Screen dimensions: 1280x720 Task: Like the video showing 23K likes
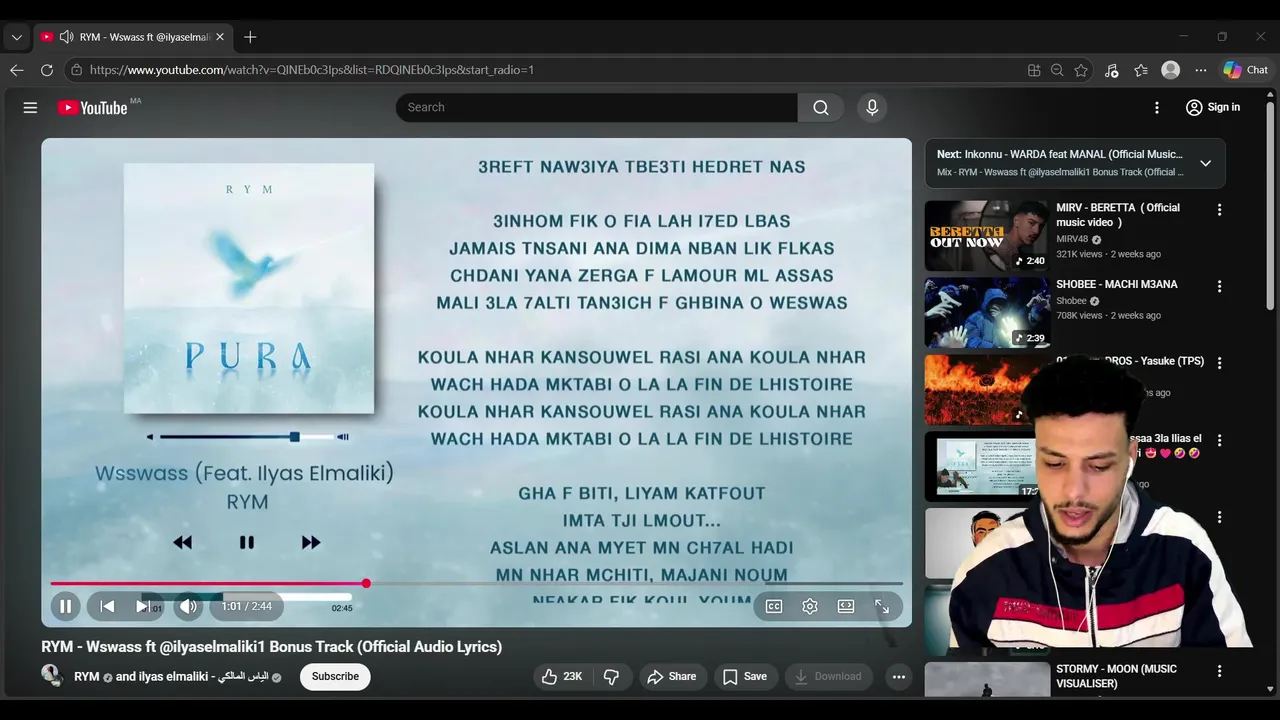pyautogui.click(x=562, y=677)
